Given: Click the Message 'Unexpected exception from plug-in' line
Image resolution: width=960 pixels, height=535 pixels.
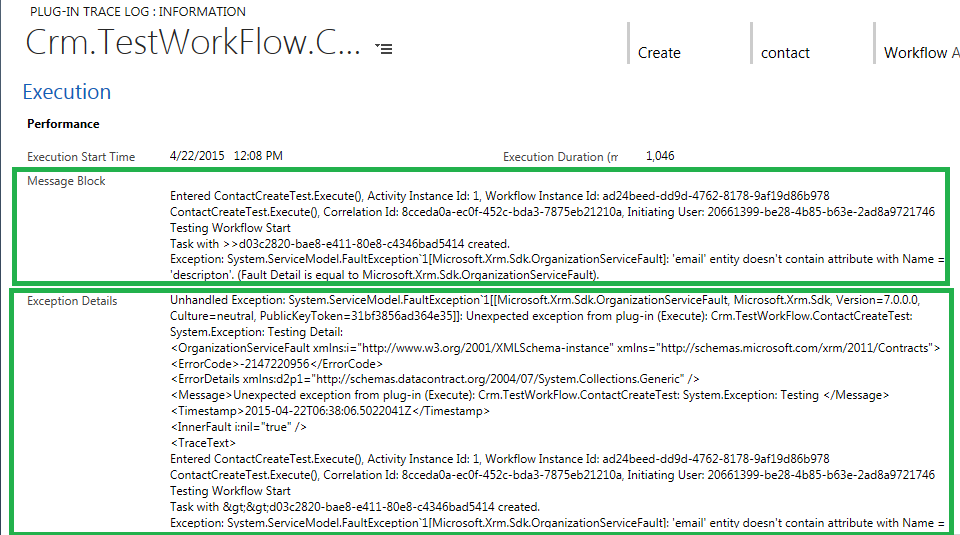Looking at the screenshot, I should (x=530, y=395).
